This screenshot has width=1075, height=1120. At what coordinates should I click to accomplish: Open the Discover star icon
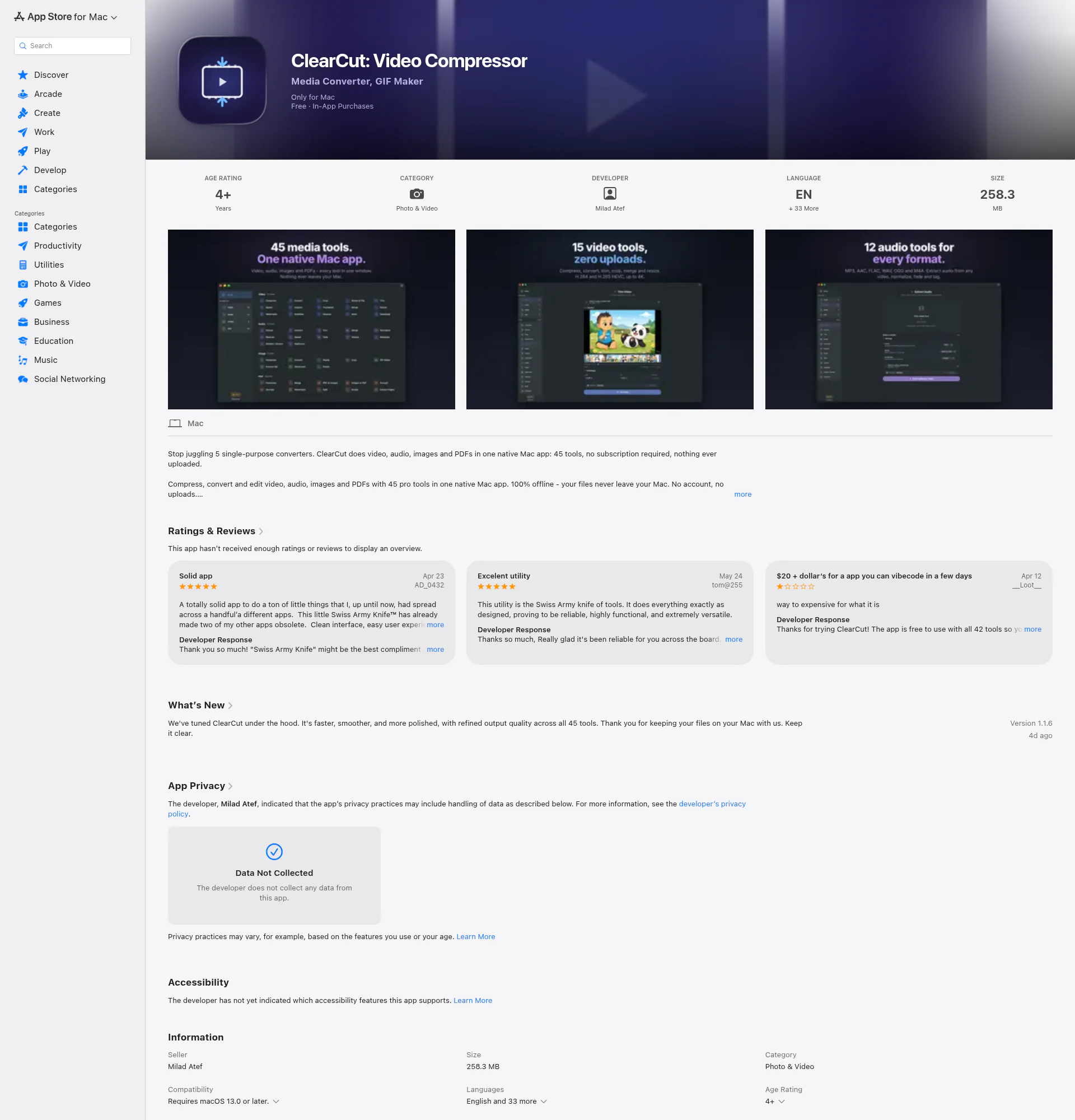click(23, 75)
